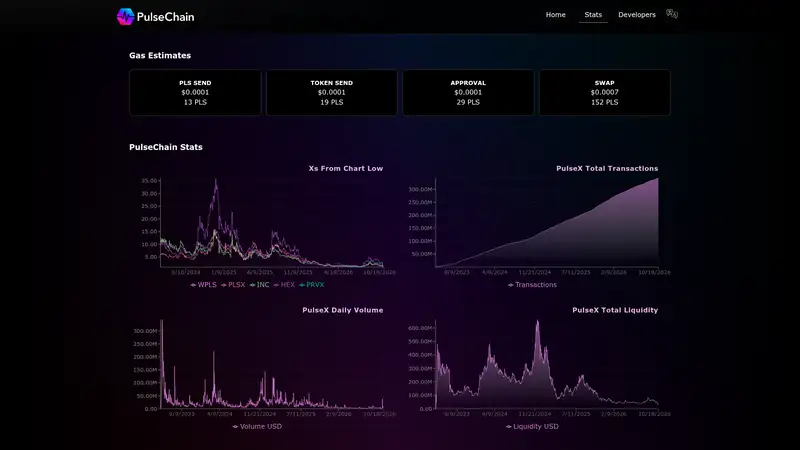Go to the Home page
Image resolution: width=800 pixels, height=450 pixels.
coord(556,15)
